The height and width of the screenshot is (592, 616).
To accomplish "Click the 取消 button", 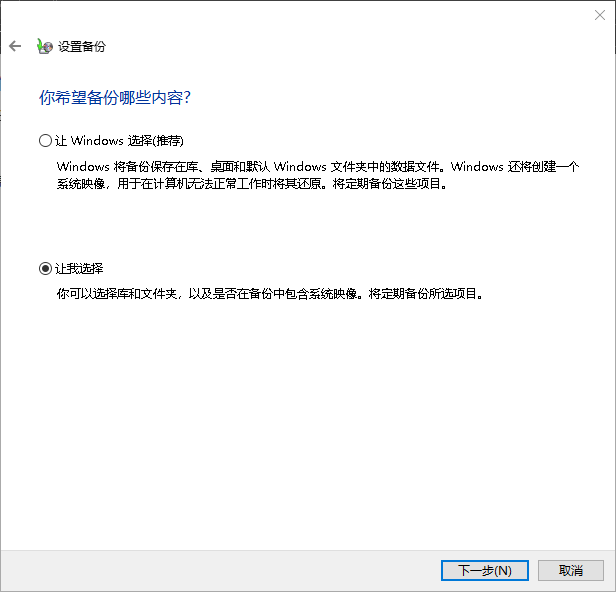I will coord(571,570).
